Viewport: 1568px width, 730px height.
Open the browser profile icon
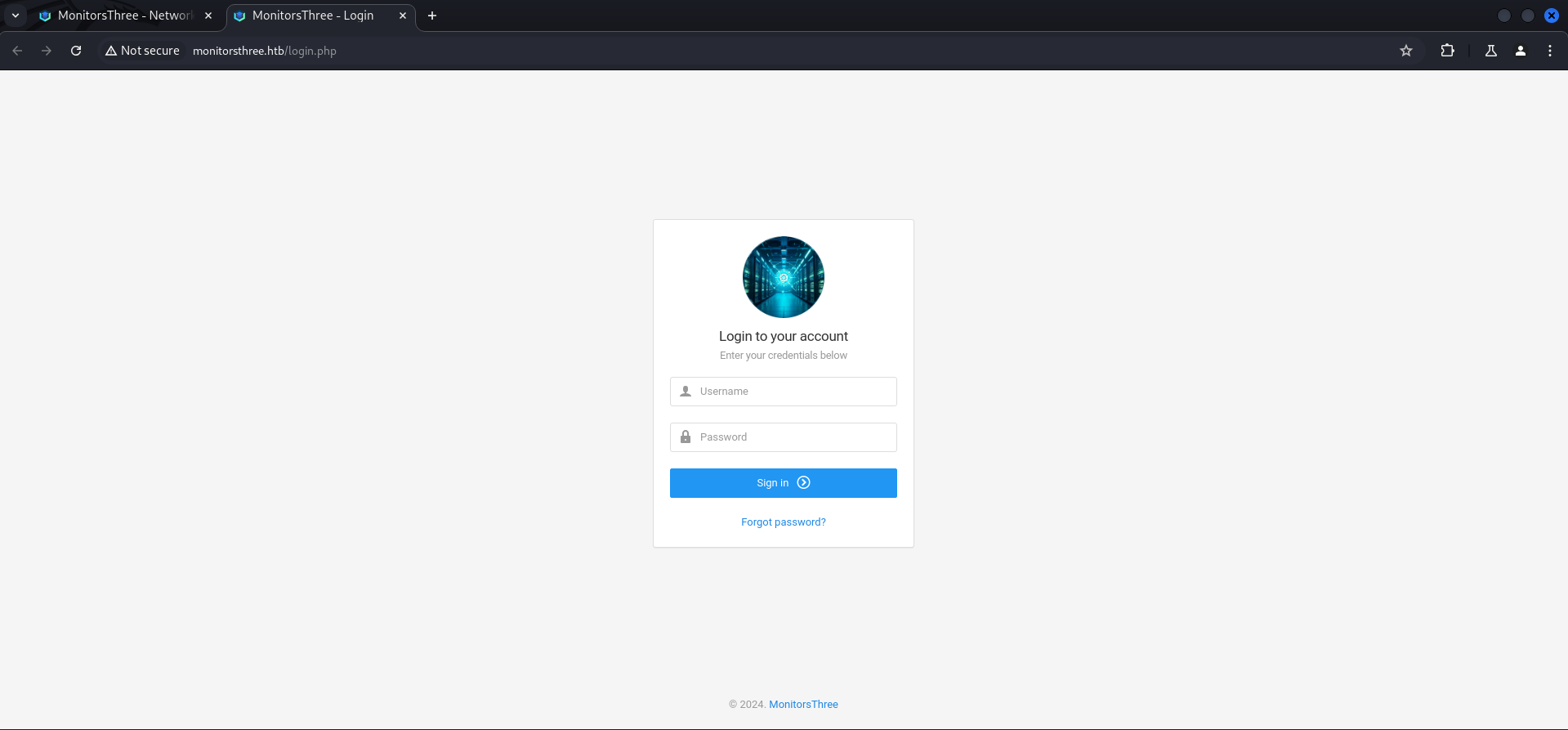tap(1520, 51)
